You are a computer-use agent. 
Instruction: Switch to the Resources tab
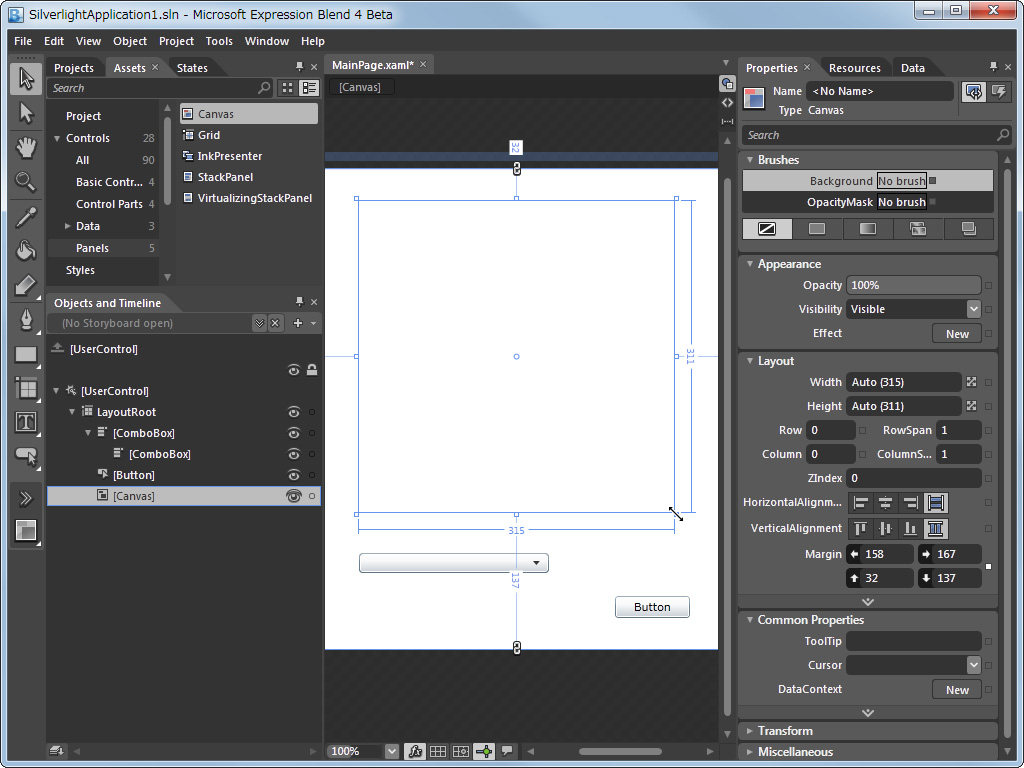click(x=855, y=67)
